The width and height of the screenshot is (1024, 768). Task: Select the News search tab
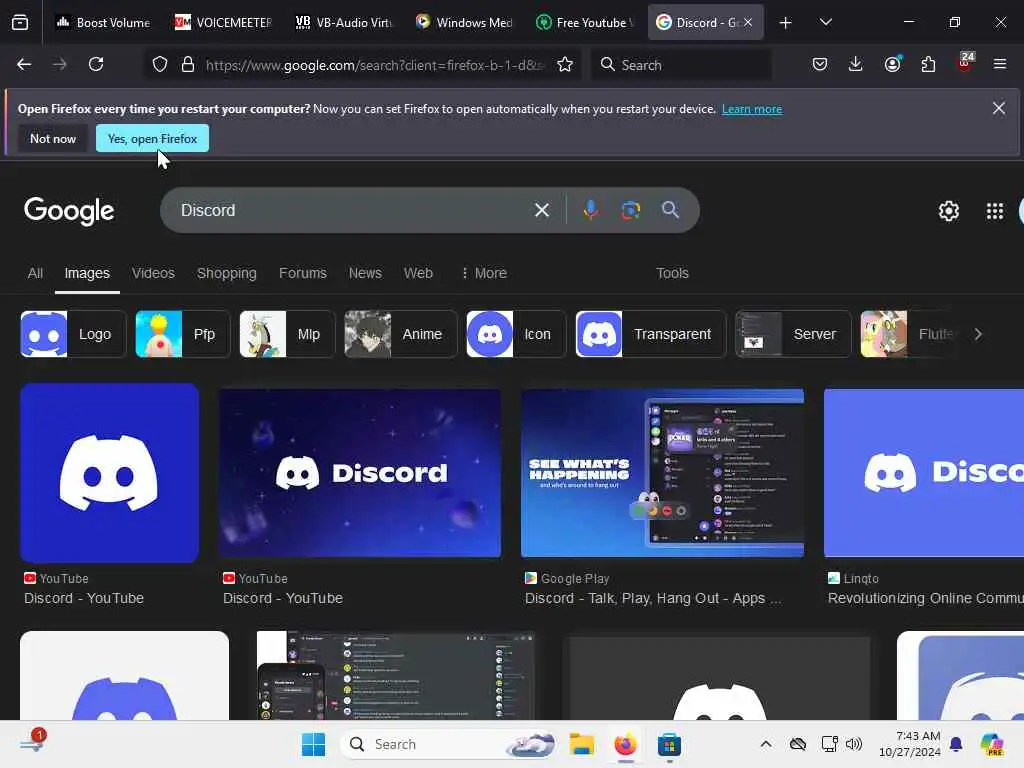[365, 273]
